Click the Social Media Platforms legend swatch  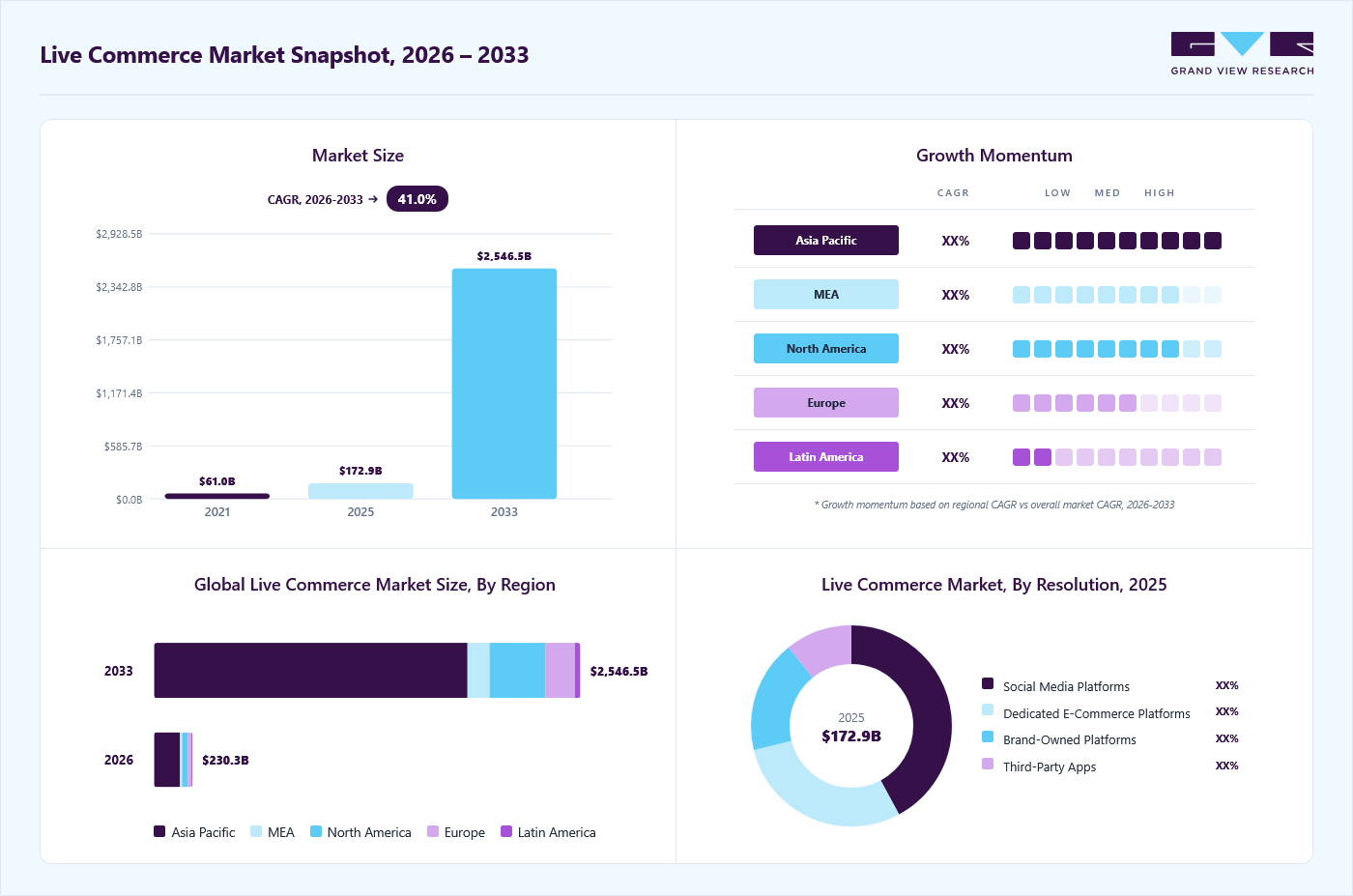coord(988,683)
